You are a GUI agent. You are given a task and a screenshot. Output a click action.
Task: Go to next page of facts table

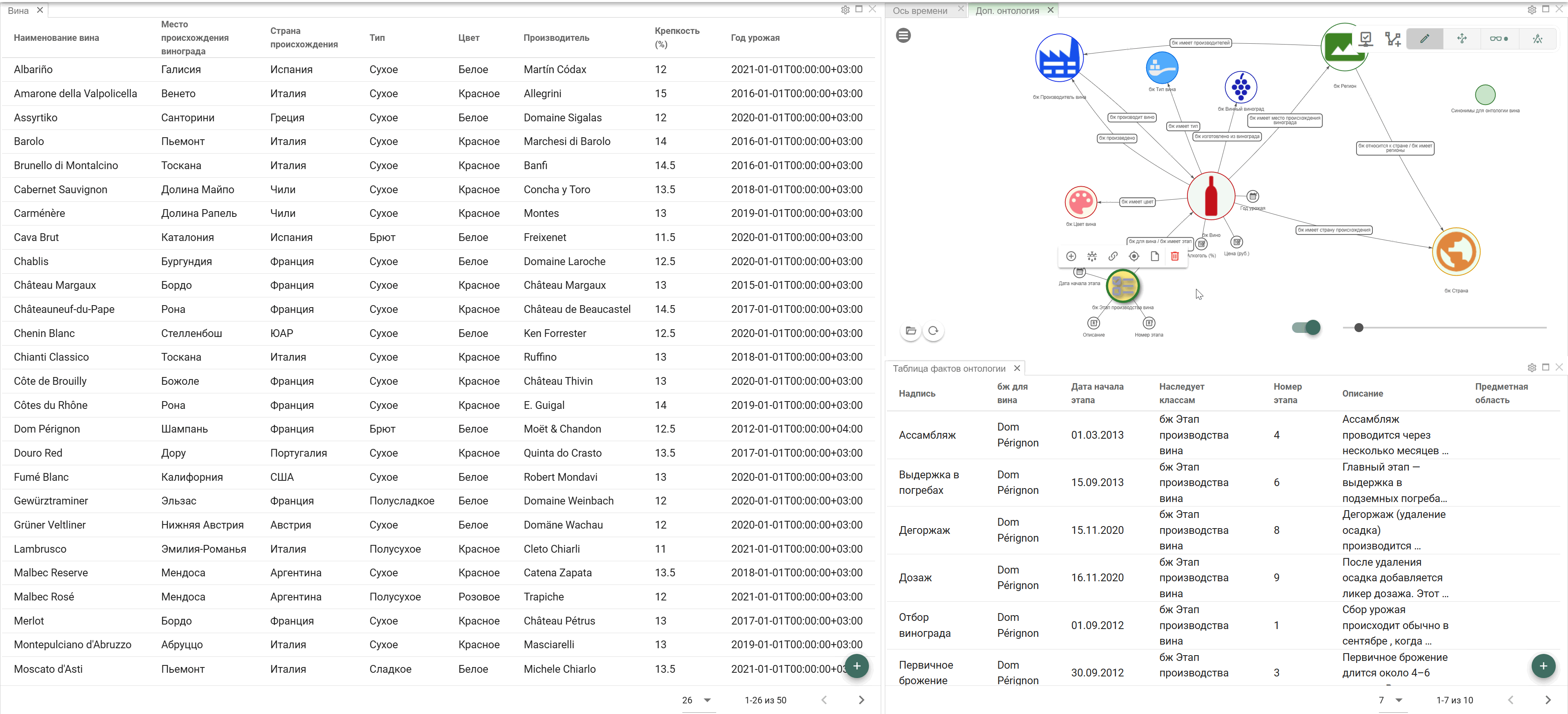tap(1548, 700)
